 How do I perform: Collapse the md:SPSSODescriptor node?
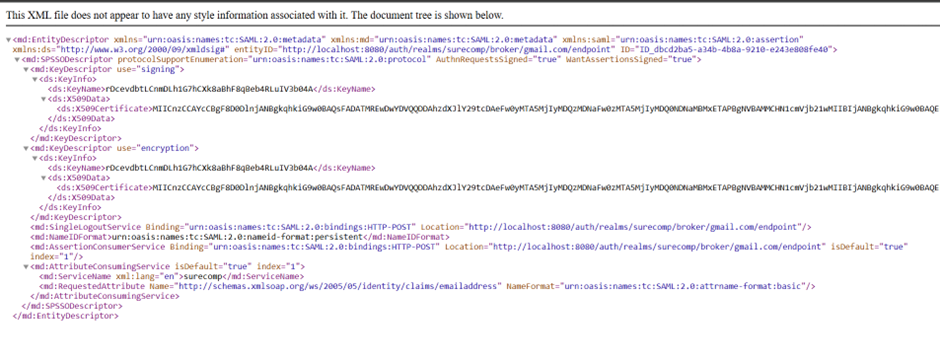click(17, 60)
